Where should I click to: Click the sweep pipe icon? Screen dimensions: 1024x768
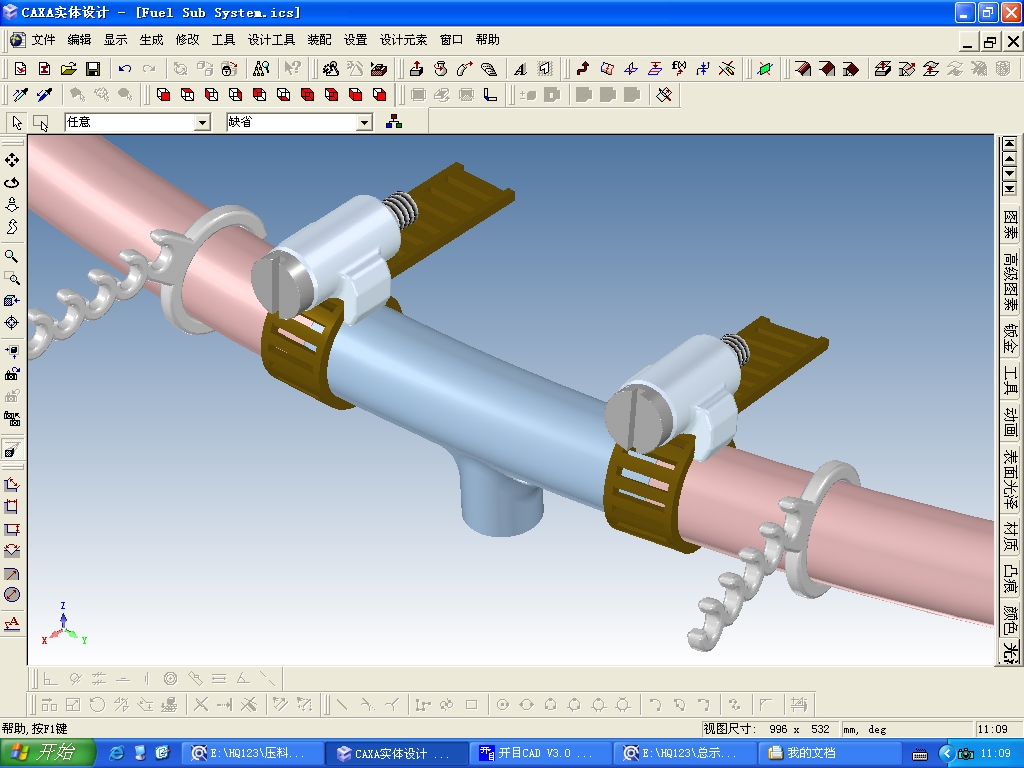click(x=464, y=69)
